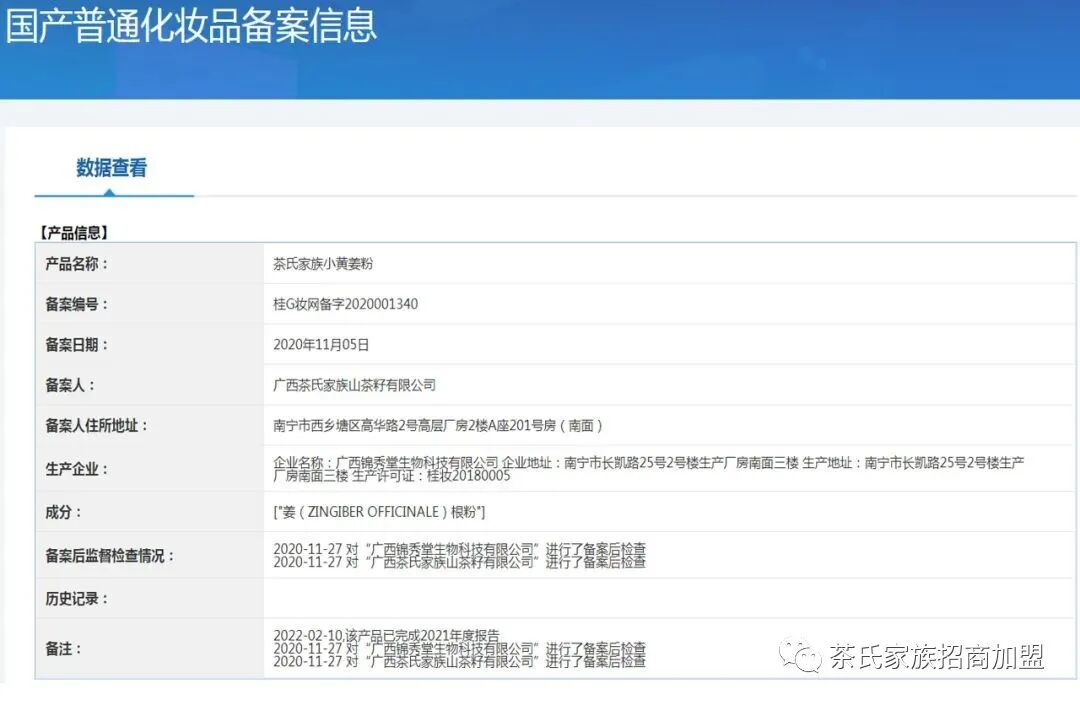Select the 备案后监督检查情况 label

coord(109,556)
